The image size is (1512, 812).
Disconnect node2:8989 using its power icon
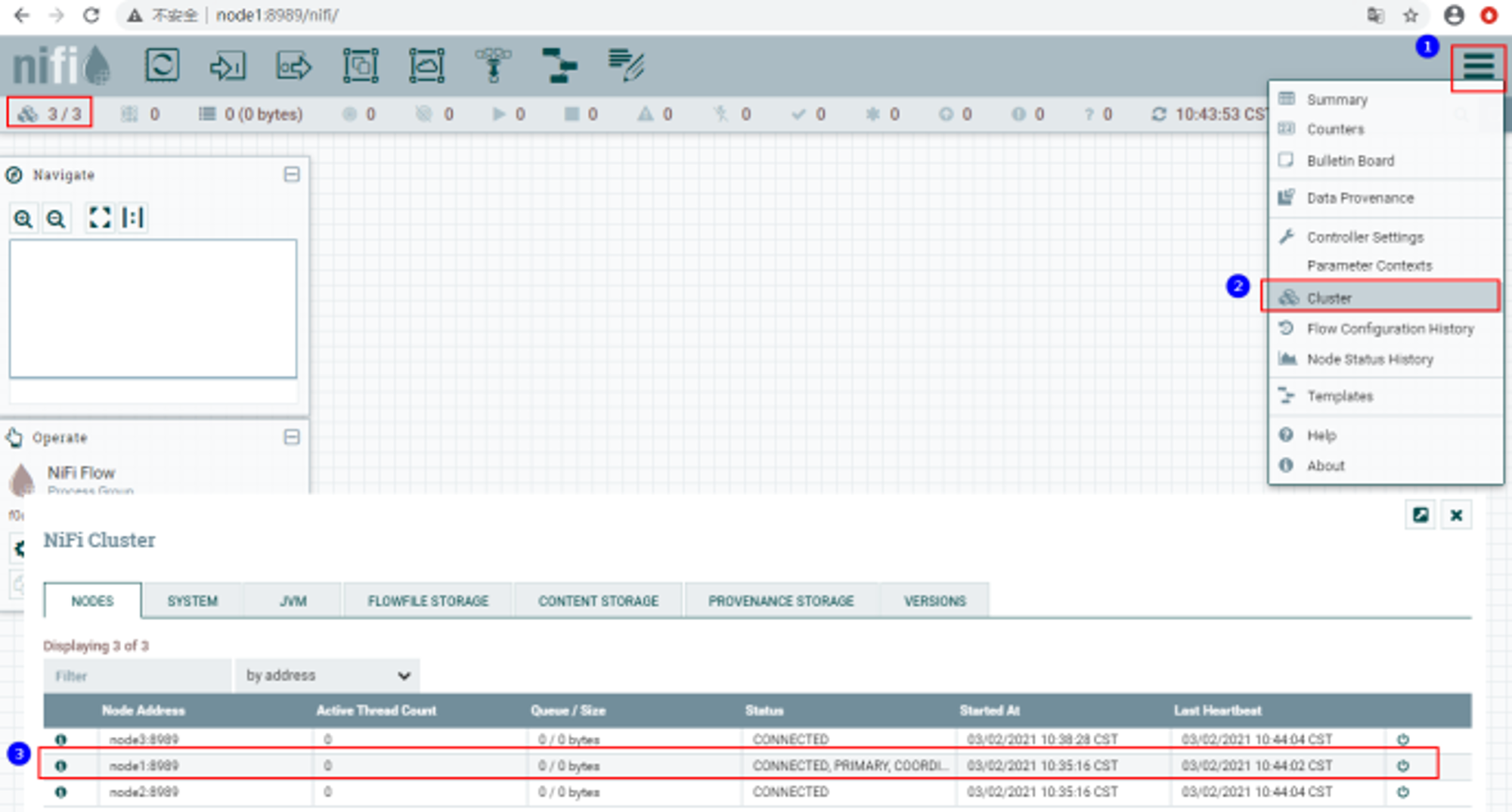click(1403, 792)
